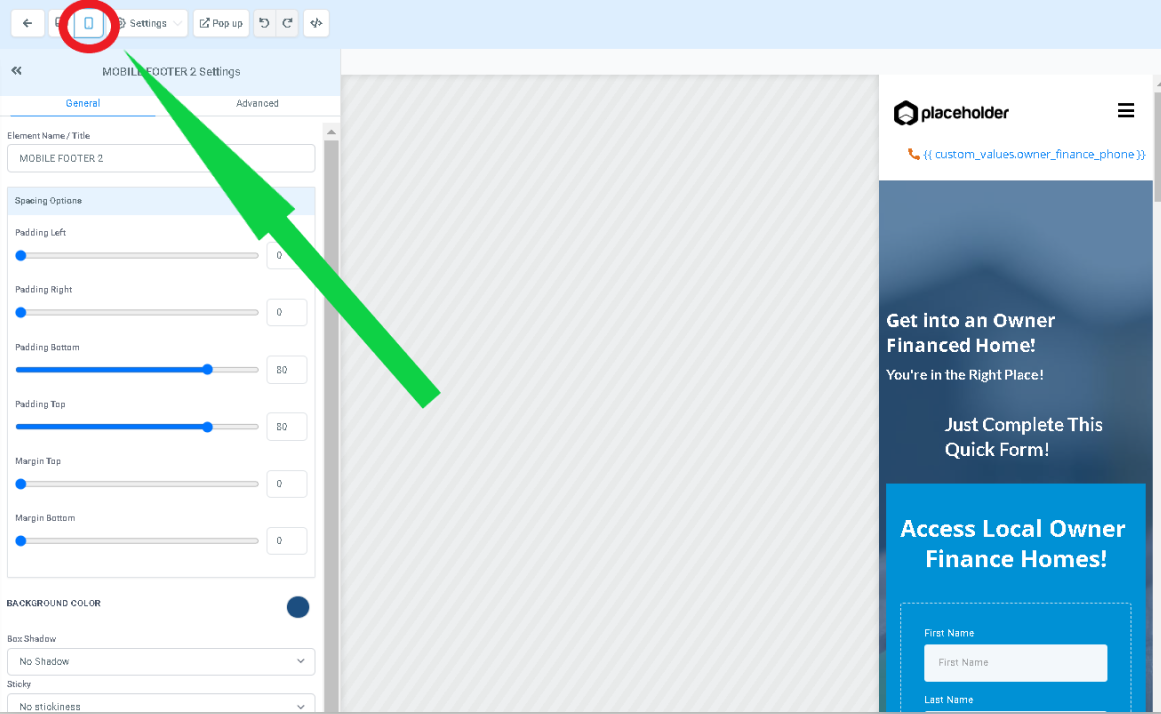Click the Padding Right value box
This screenshot has width=1161, height=714.
(x=287, y=313)
